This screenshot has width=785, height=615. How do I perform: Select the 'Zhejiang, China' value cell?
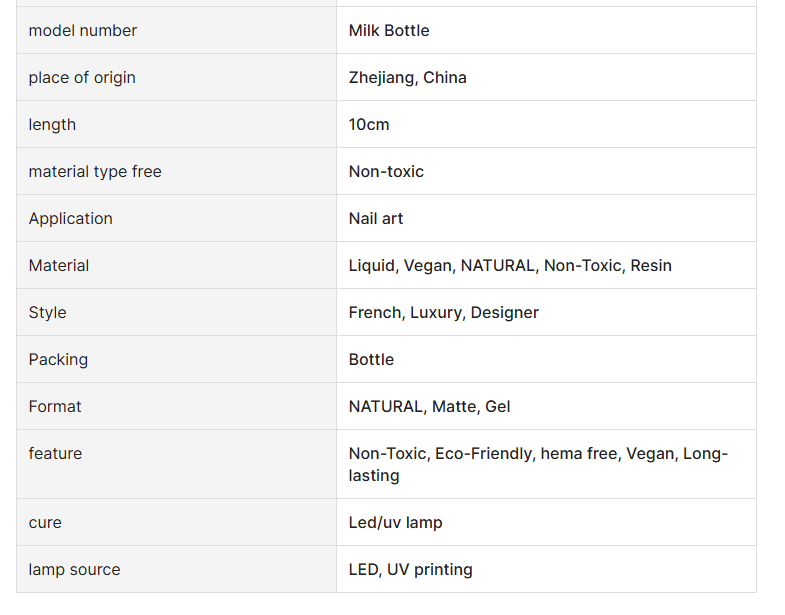point(546,78)
